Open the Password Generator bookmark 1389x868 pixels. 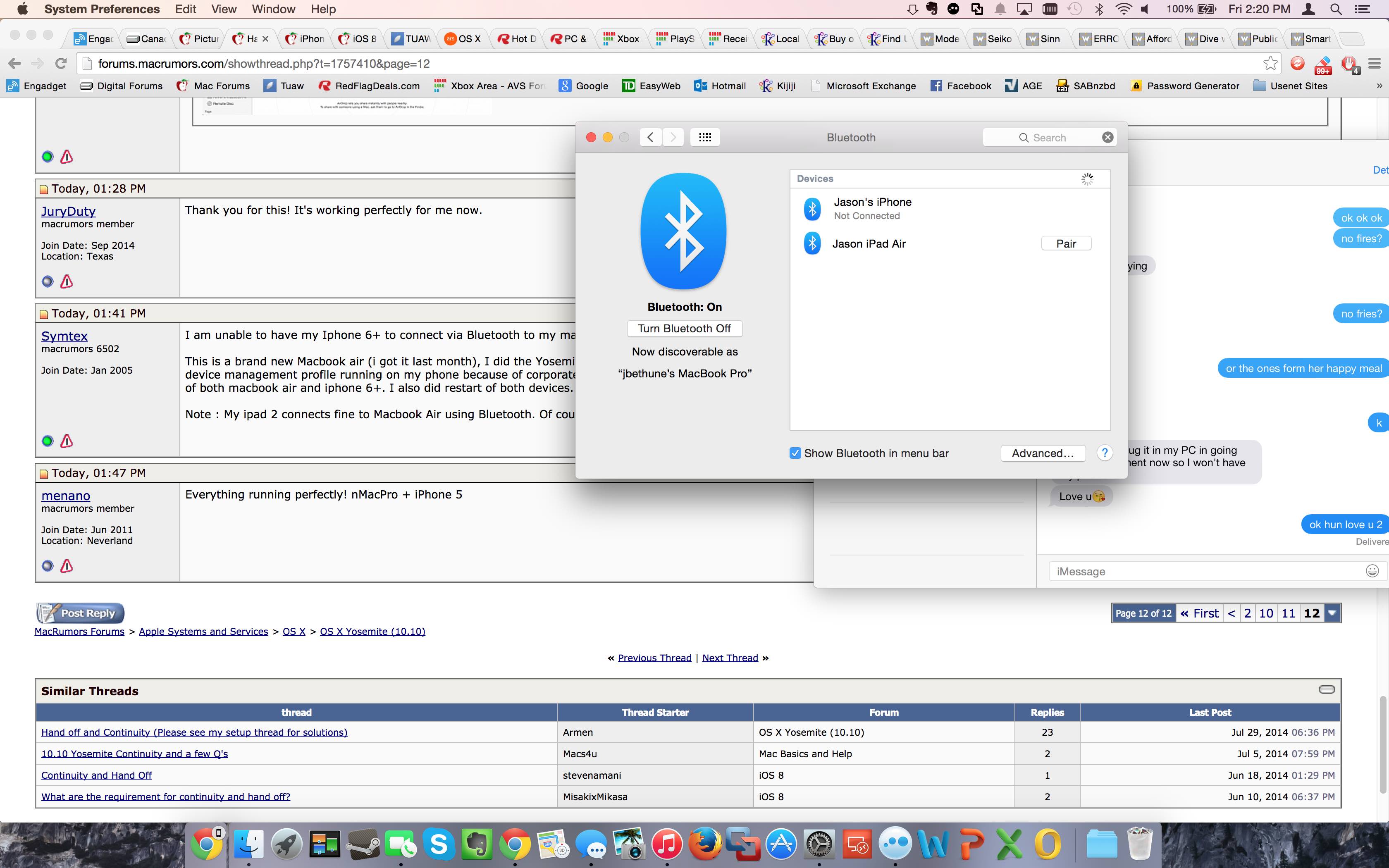[1185, 86]
